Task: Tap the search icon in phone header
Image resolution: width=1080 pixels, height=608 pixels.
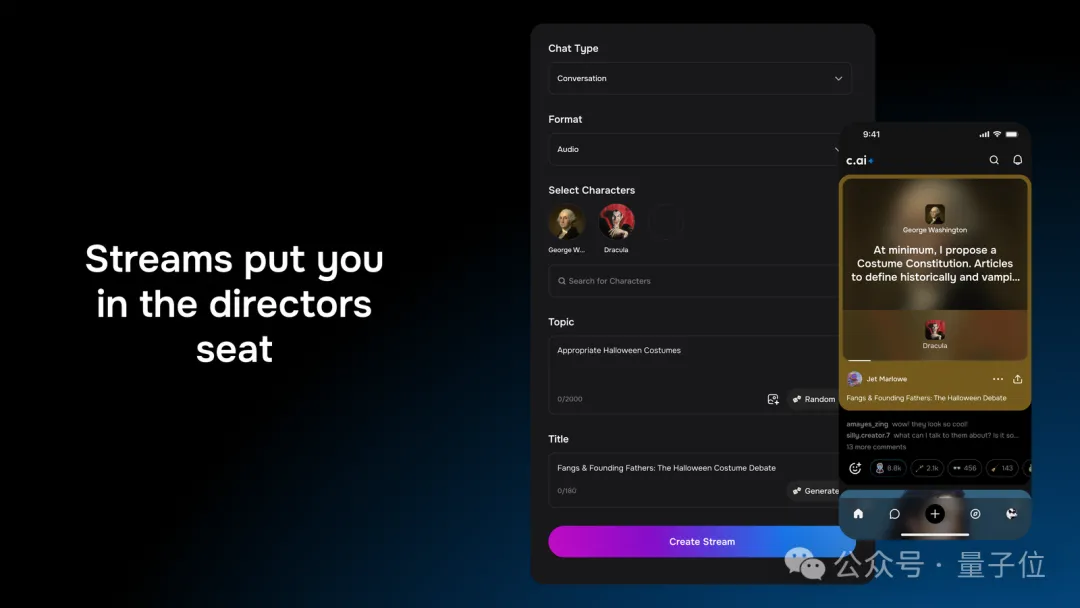Action: (x=994, y=160)
